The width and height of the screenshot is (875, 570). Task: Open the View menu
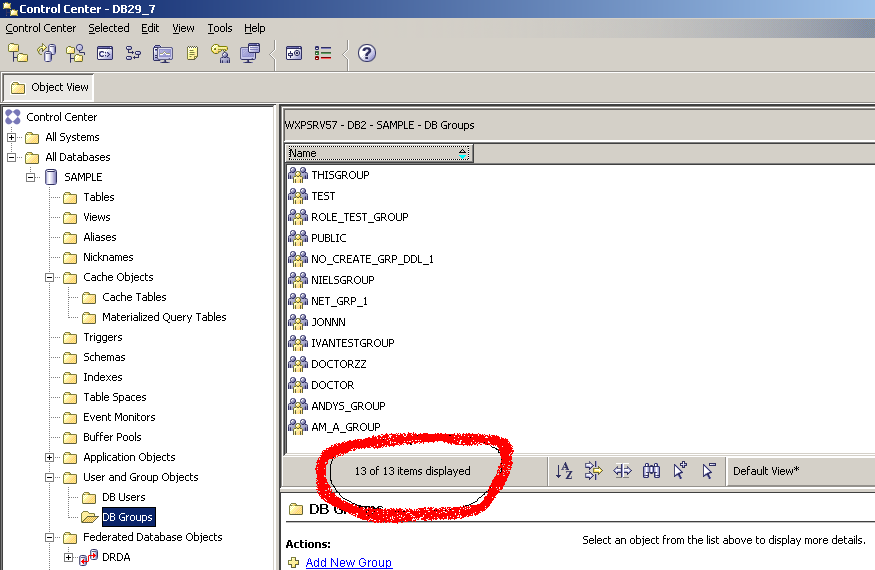[x=183, y=28]
